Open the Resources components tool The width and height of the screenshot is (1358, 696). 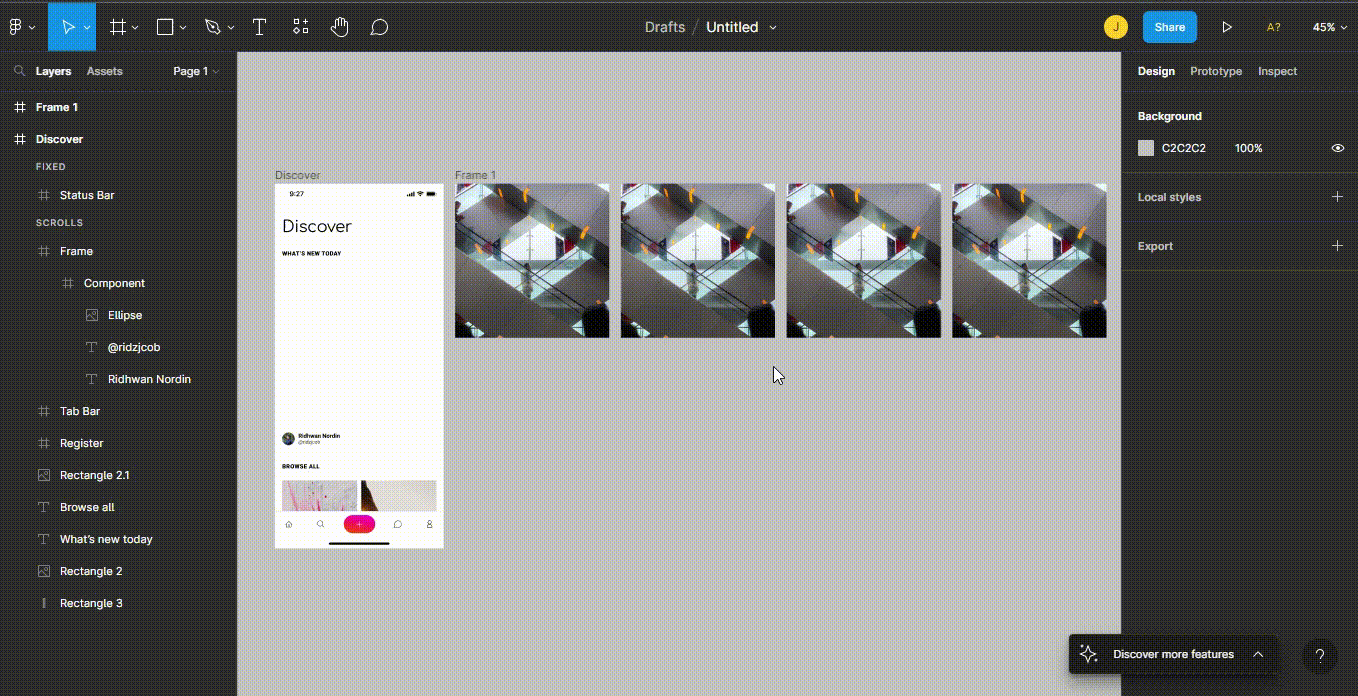(300, 27)
